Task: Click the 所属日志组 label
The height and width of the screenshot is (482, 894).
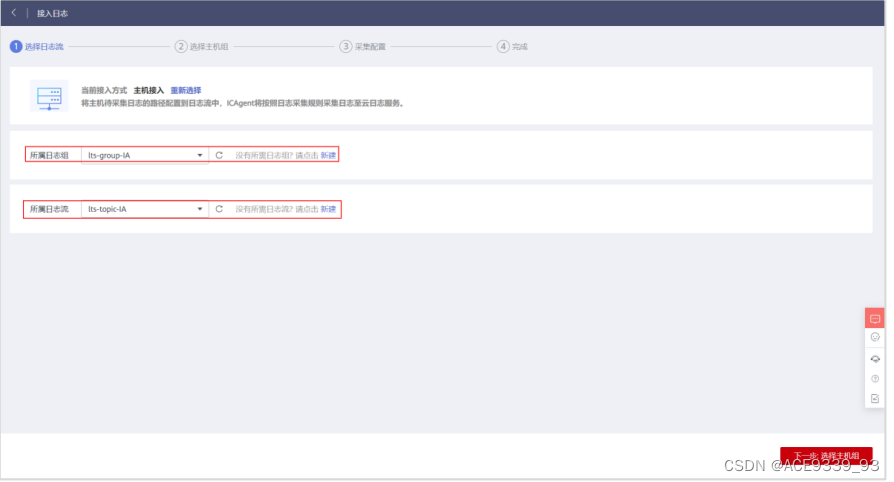Action: coord(49,155)
